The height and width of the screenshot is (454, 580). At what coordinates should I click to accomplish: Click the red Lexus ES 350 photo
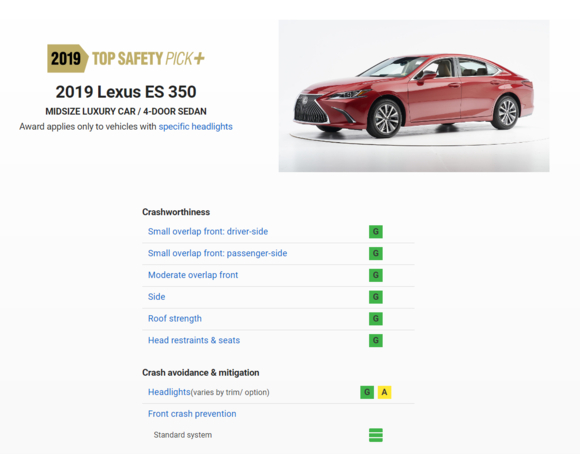(x=414, y=96)
